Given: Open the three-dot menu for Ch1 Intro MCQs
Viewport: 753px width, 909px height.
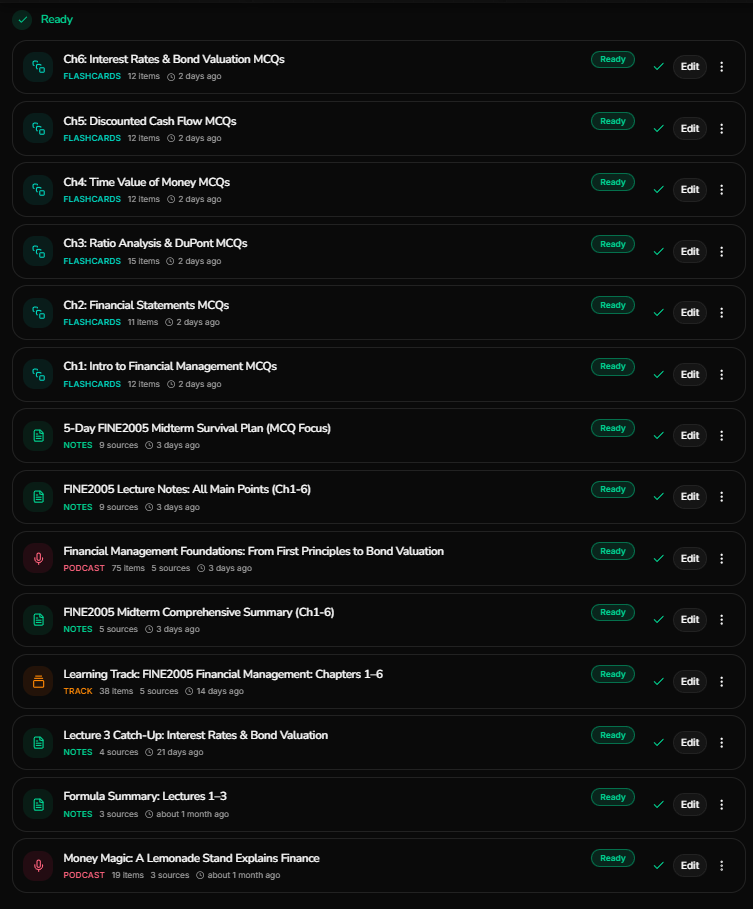Looking at the screenshot, I should [x=722, y=374].
